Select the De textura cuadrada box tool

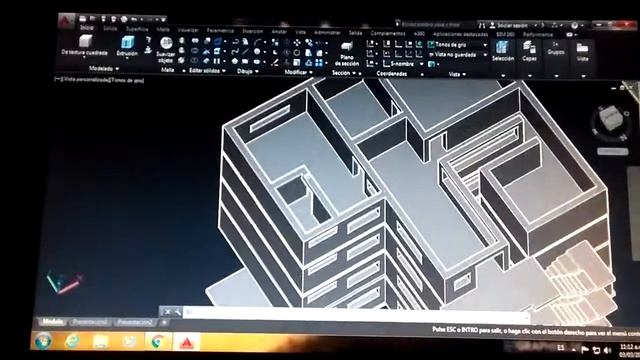(x=85, y=45)
